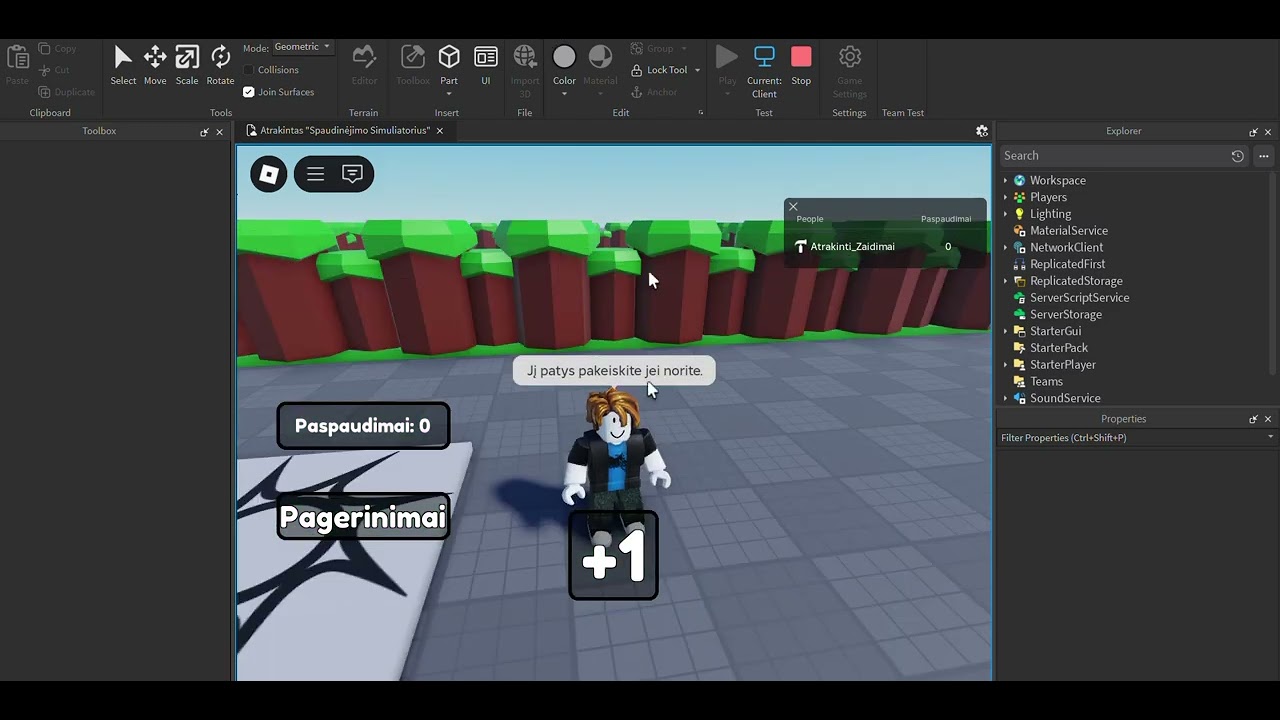Open the UI insert tool
The height and width of the screenshot is (720, 1280).
[x=486, y=64]
